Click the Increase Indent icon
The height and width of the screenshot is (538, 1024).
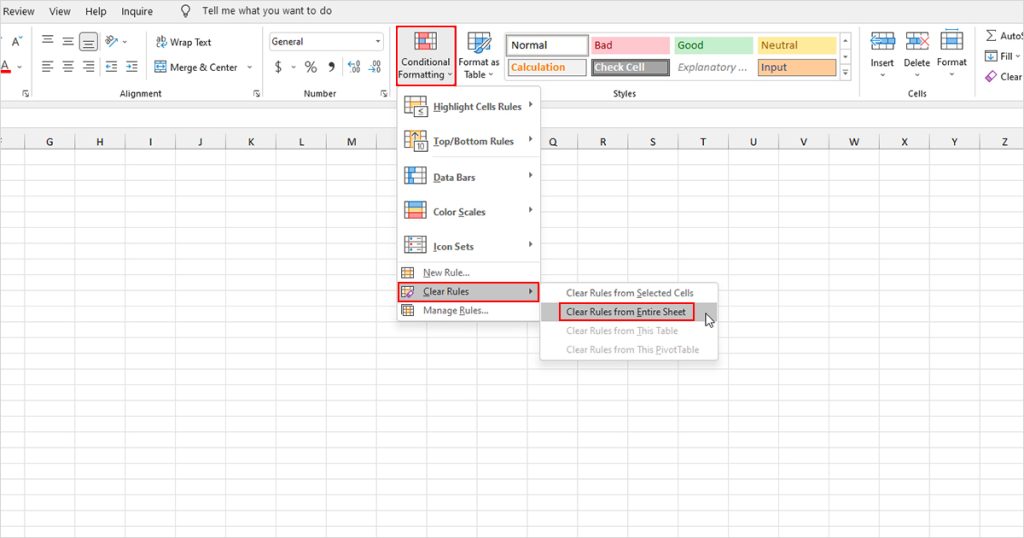tap(132, 67)
